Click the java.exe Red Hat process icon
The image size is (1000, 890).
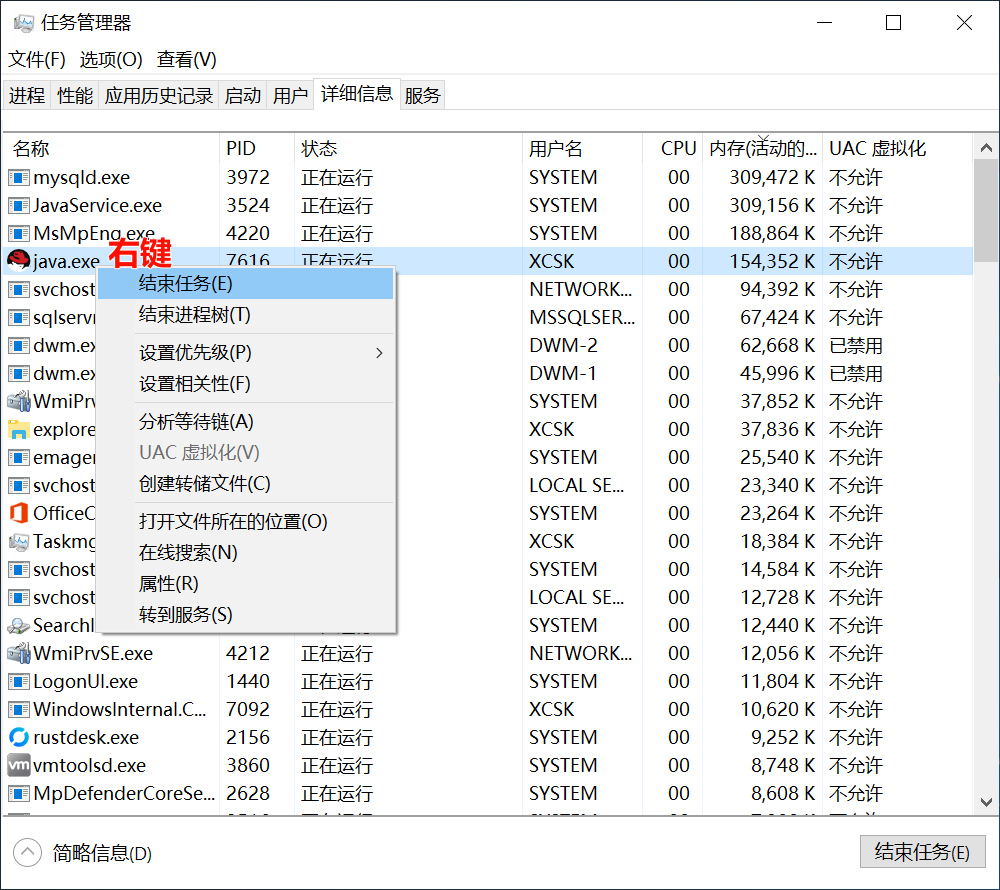pyautogui.click(x=18, y=261)
